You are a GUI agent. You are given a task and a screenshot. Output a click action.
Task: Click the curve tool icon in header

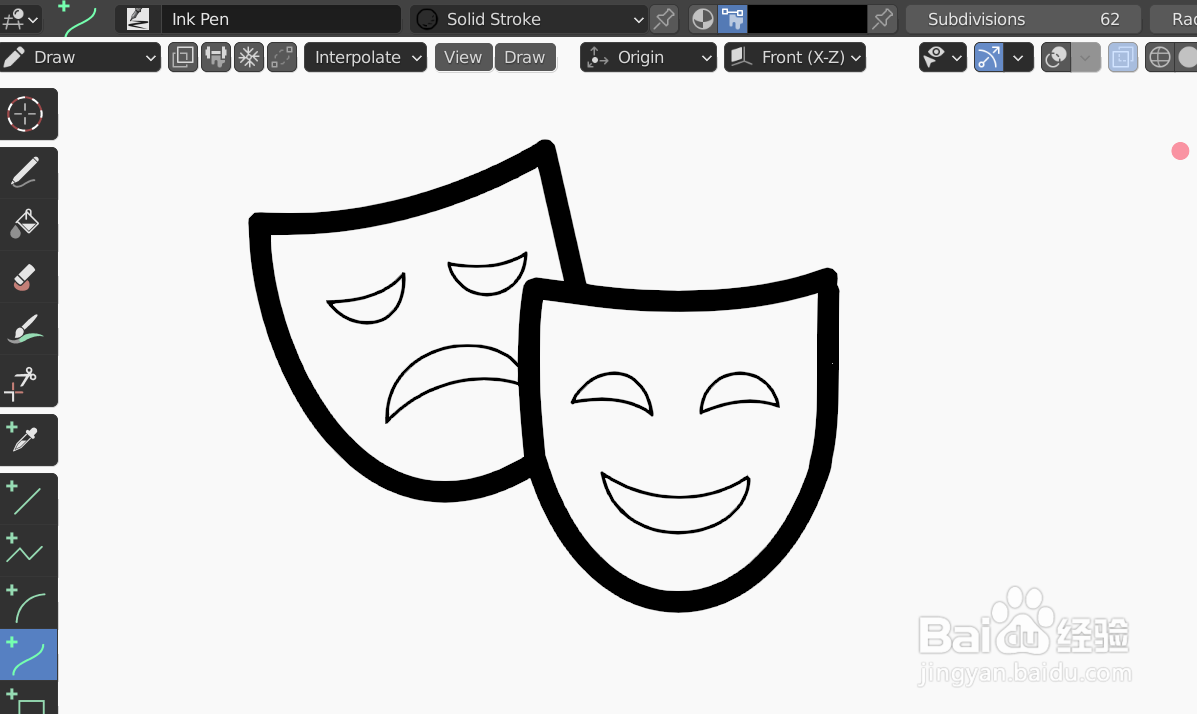coord(79,19)
